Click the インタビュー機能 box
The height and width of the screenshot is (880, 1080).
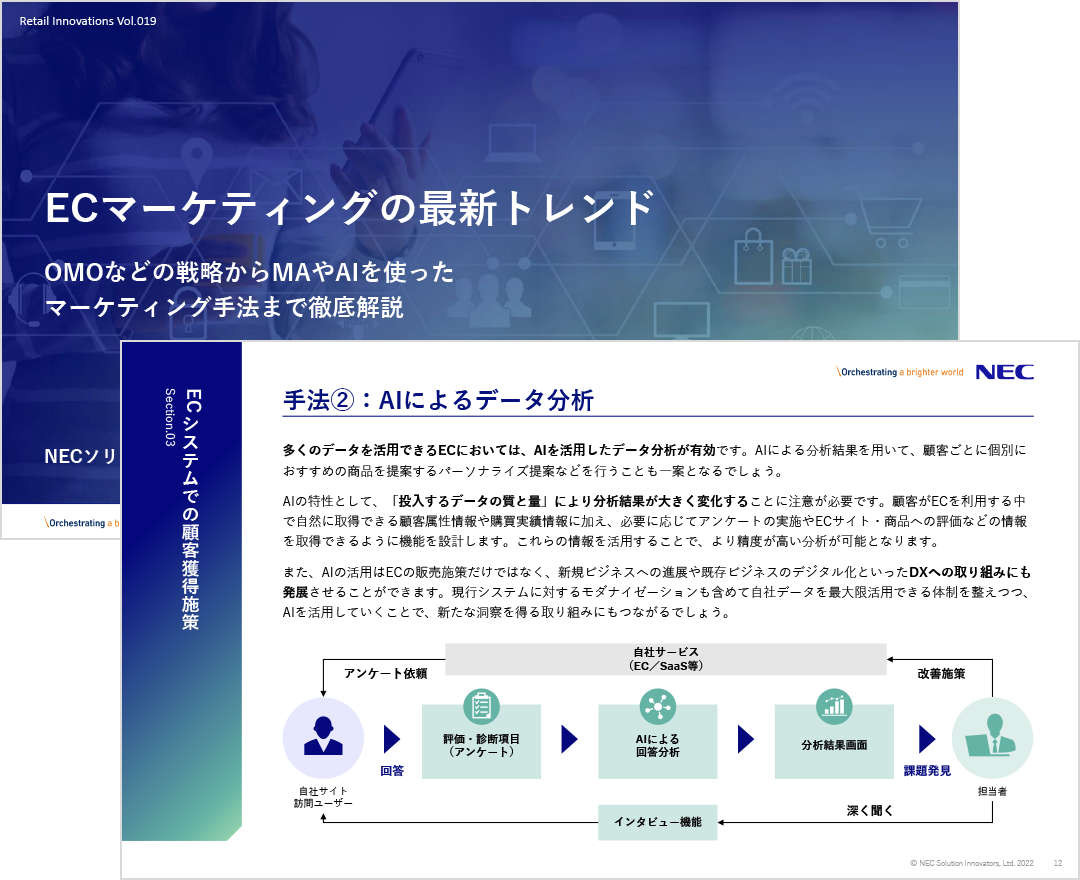point(658,822)
